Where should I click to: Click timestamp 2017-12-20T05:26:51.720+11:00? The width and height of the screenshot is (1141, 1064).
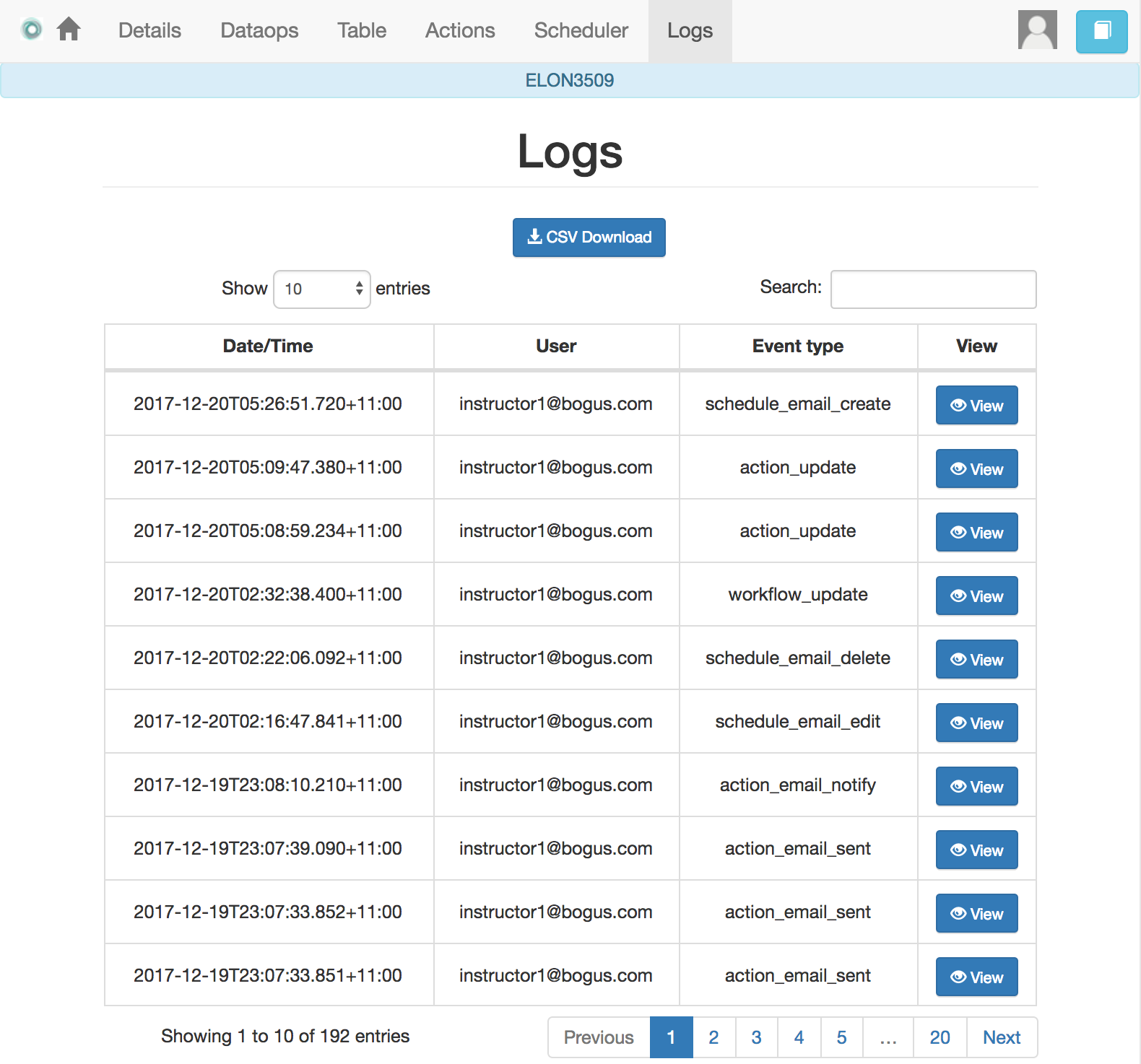[268, 404]
